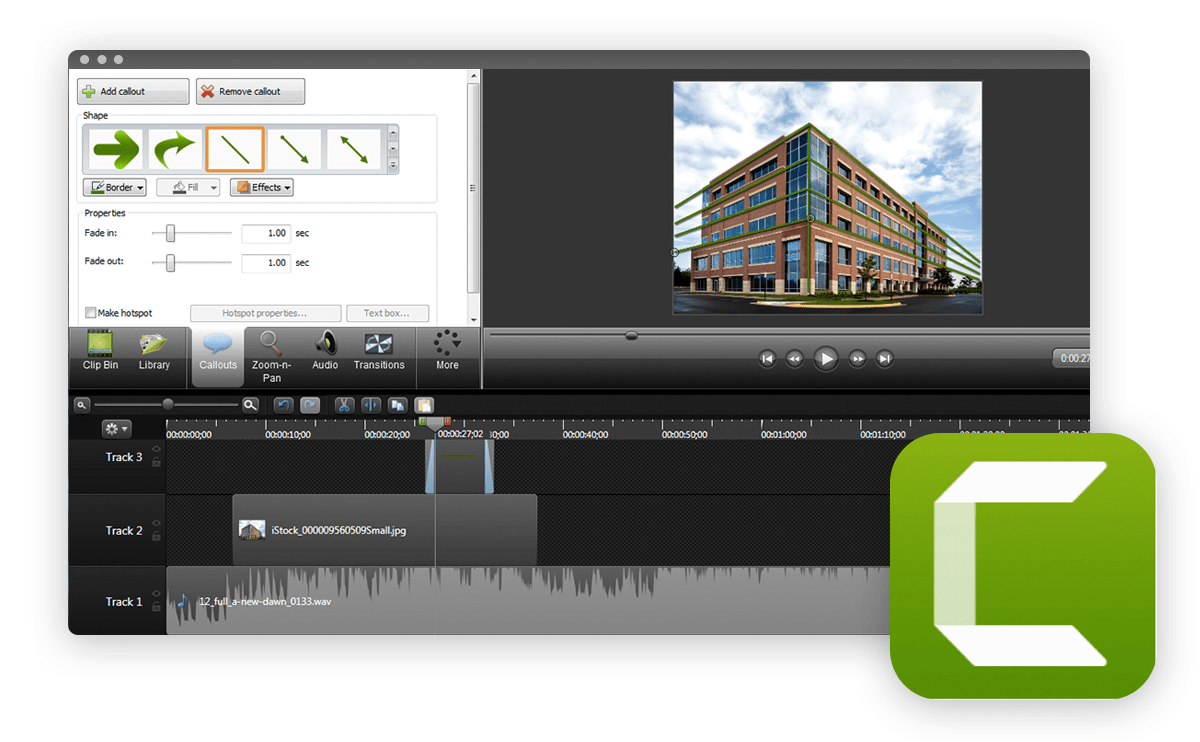The height and width of the screenshot is (742, 1200).
Task: Split the clip at the playhead
Action: click(372, 405)
